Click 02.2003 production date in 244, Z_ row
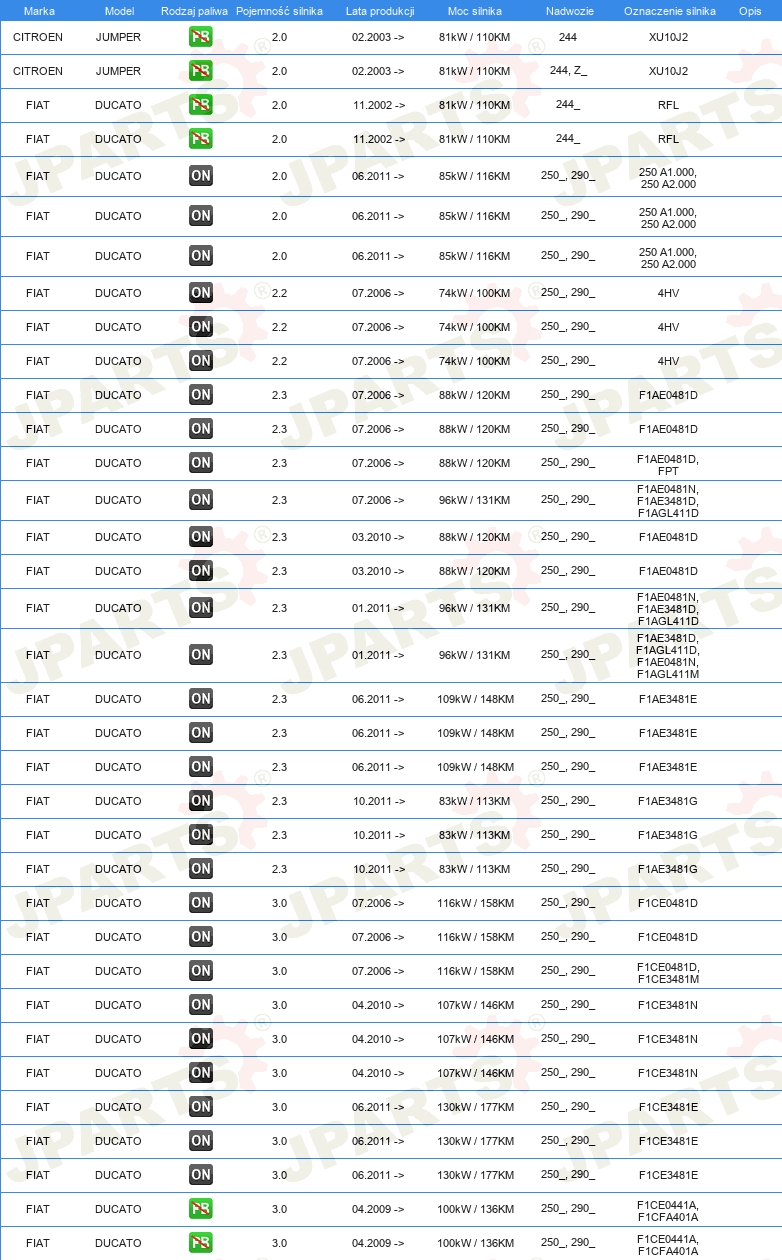Viewport: 782px width, 1260px height. (378, 71)
